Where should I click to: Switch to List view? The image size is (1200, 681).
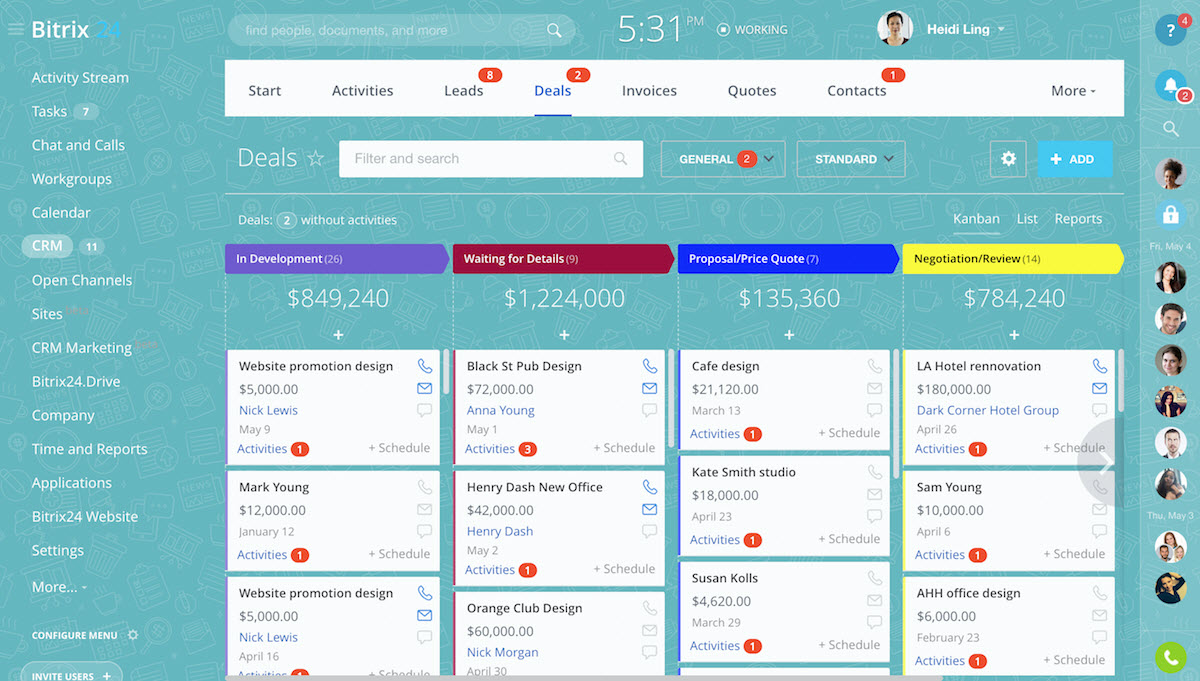click(1027, 219)
